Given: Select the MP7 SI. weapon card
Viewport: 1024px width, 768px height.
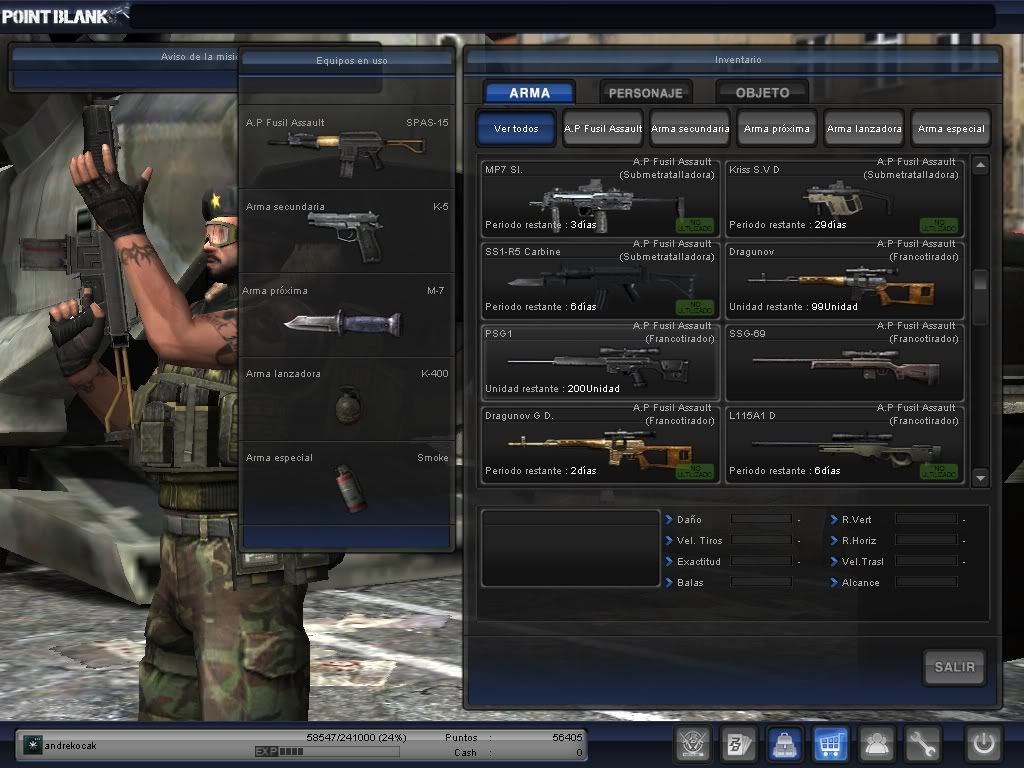Looking at the screenshot, I should tap(600, 197).
